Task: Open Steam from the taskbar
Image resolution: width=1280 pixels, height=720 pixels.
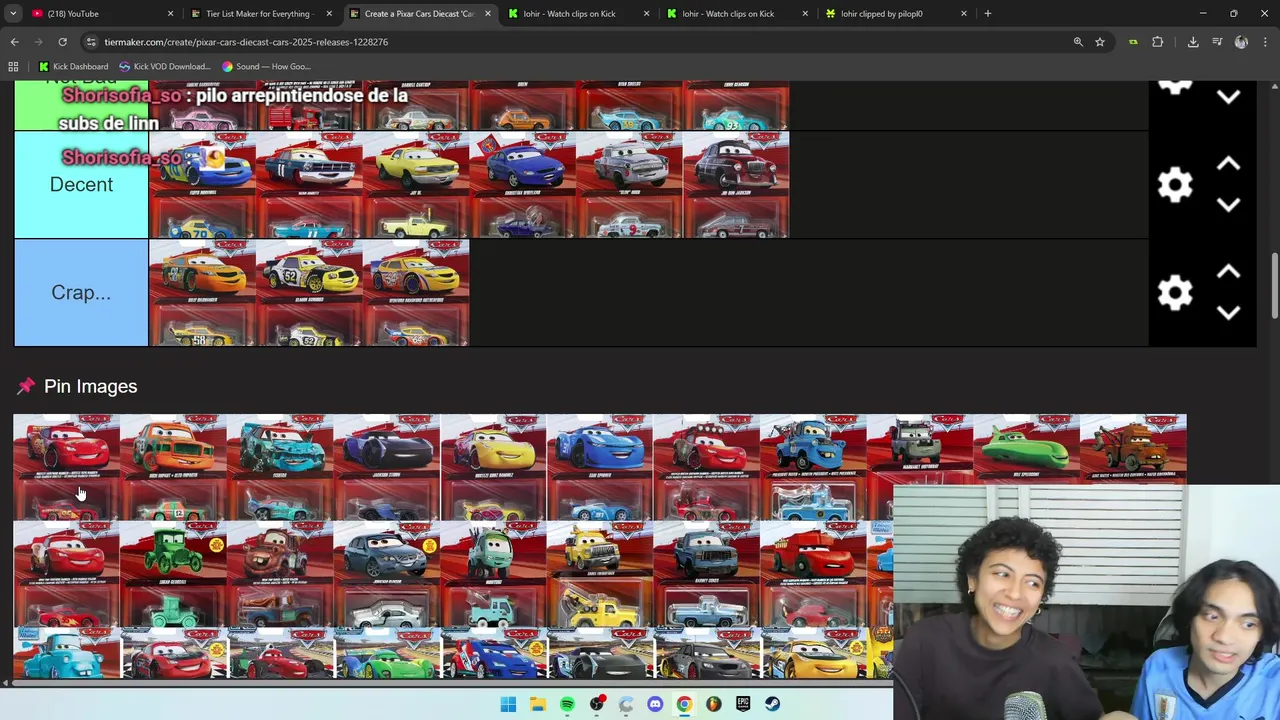Action: [x=772, y=704]
